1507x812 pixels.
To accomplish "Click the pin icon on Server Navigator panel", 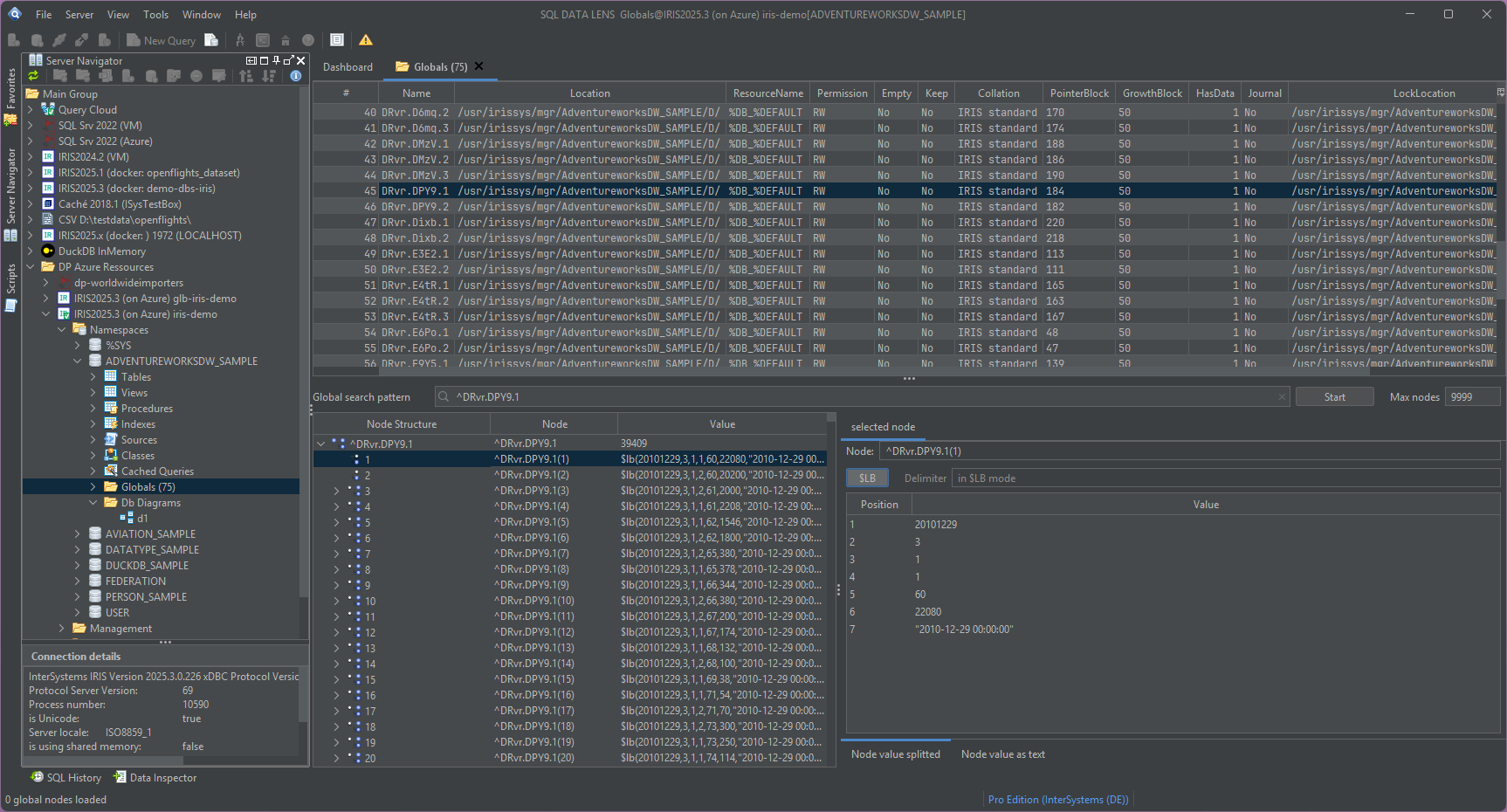I will point(276,60).
